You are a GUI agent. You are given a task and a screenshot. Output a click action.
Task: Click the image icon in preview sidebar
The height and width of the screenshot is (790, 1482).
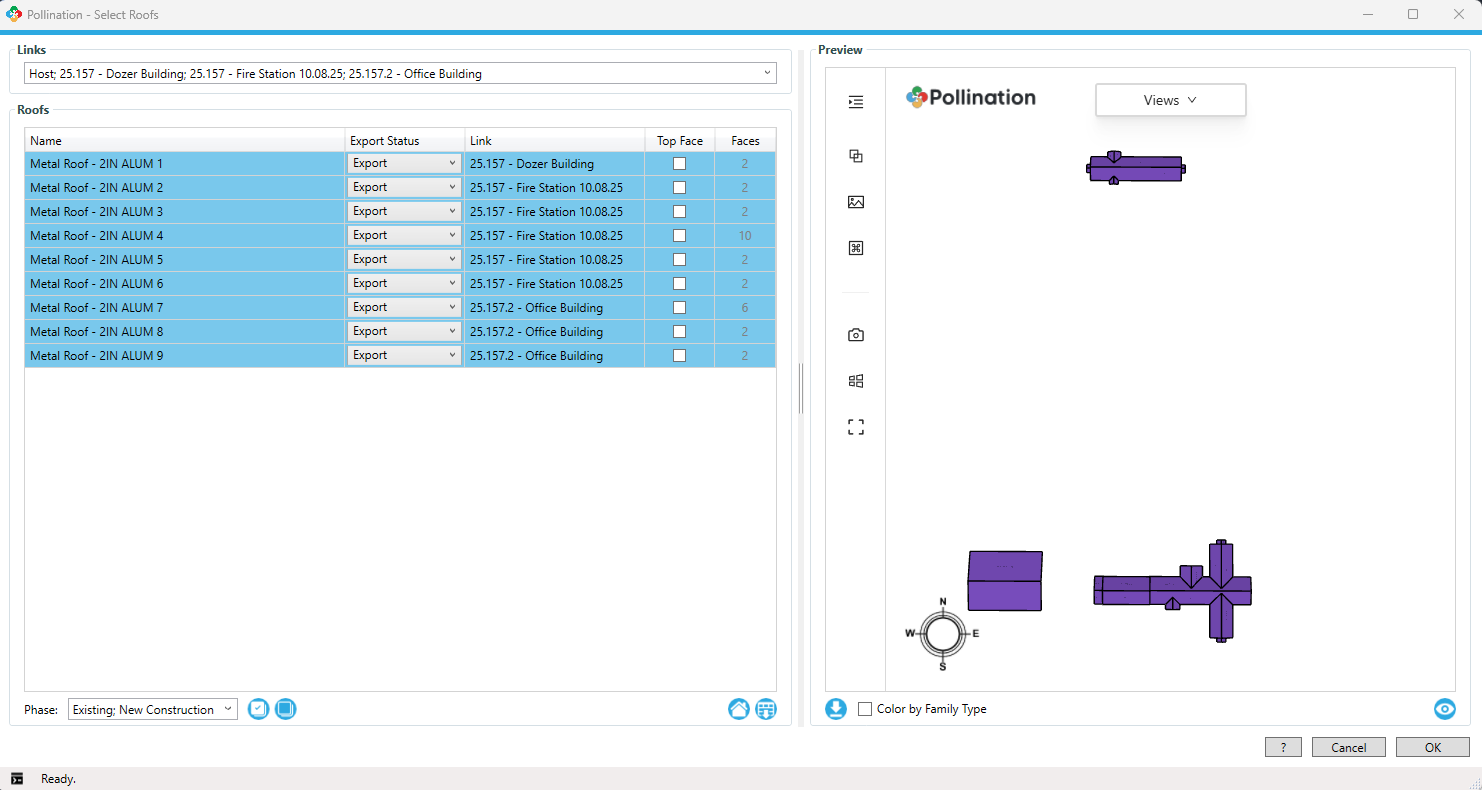point(856,202)
